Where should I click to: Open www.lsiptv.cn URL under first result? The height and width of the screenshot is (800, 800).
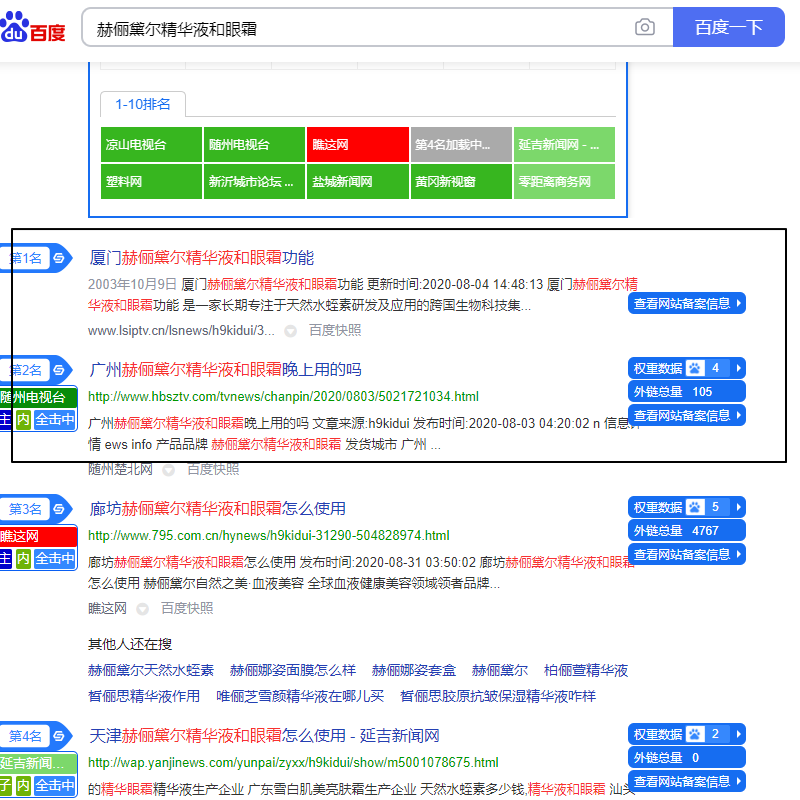coord(181,331)
